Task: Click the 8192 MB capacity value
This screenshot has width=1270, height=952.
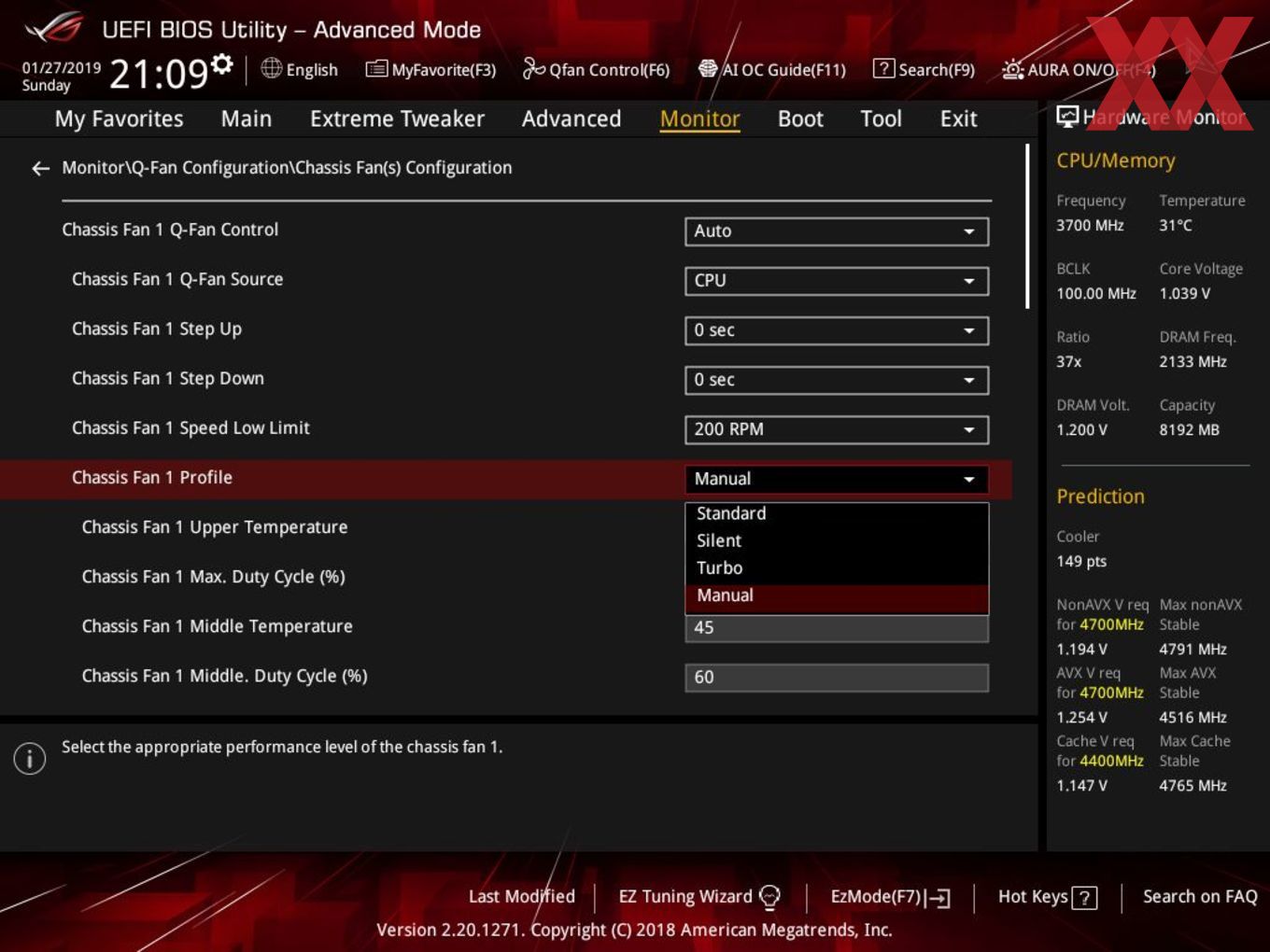Action: (1190, 429)
